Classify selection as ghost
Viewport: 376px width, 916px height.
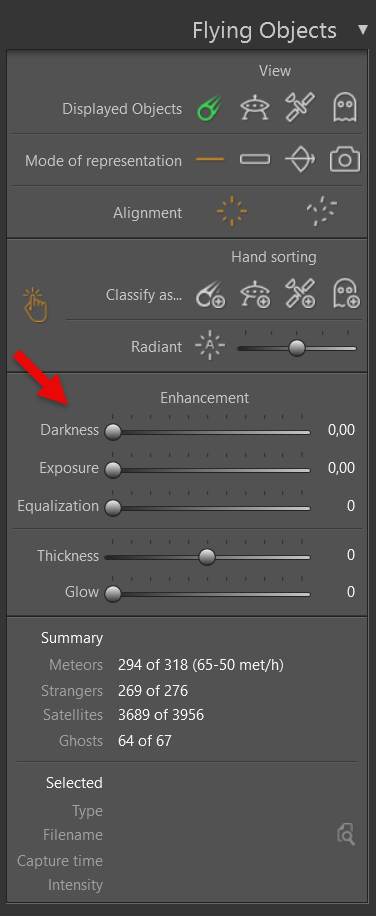pos(345,294)
